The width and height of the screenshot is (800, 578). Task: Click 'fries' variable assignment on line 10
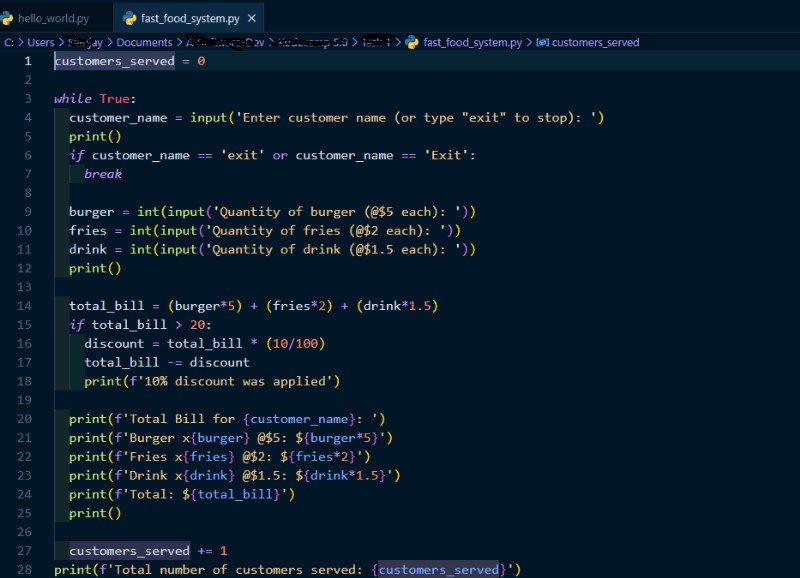point(88,231)
